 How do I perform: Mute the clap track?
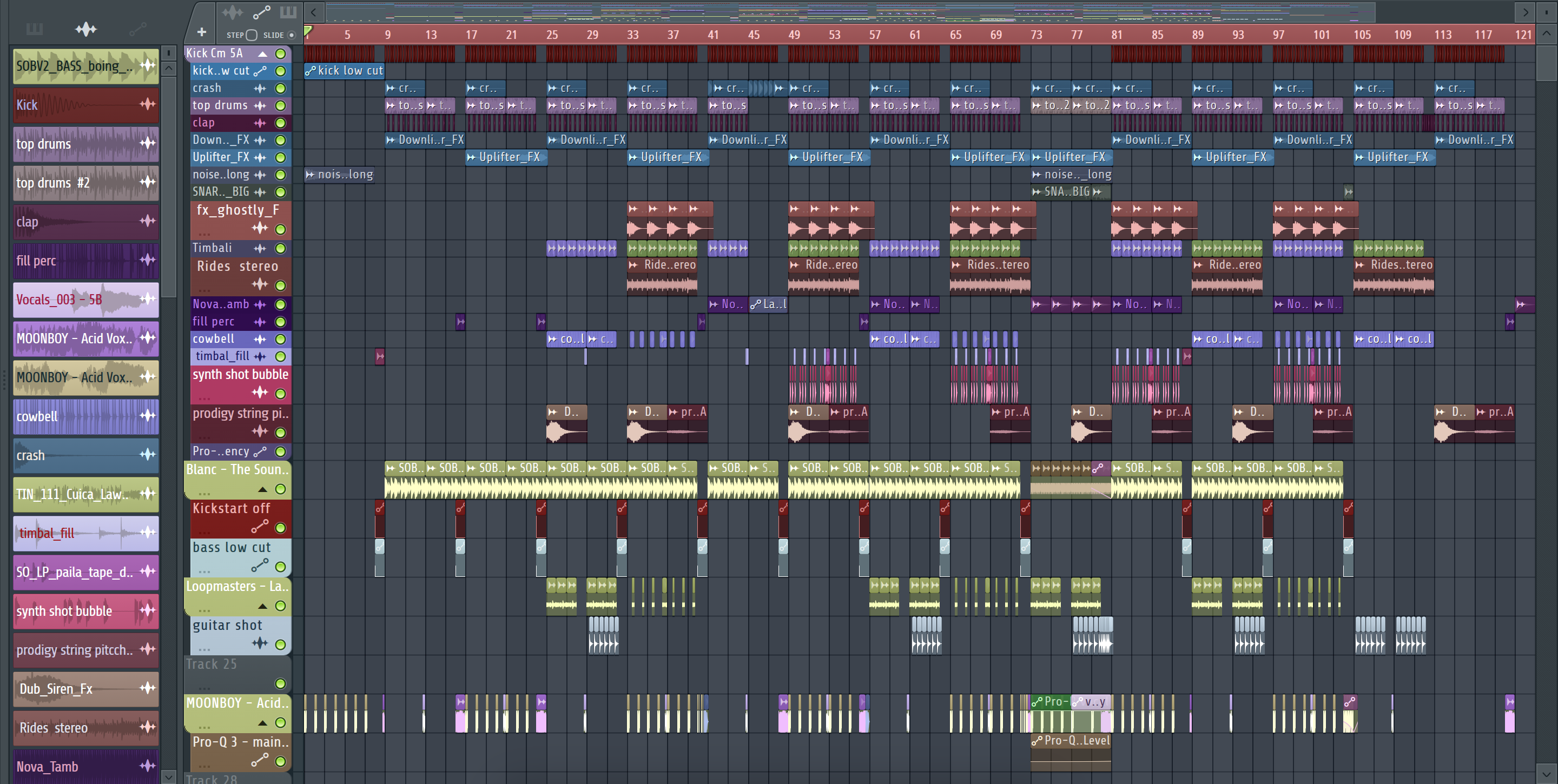[281, 123]
